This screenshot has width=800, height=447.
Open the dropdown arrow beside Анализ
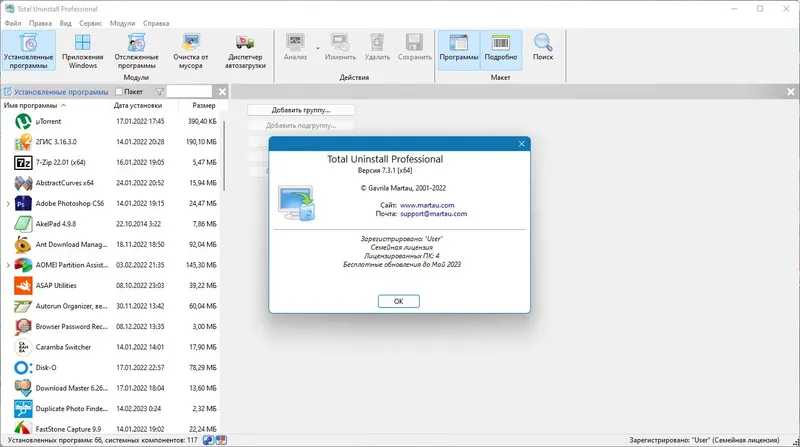tap(317, 48)
